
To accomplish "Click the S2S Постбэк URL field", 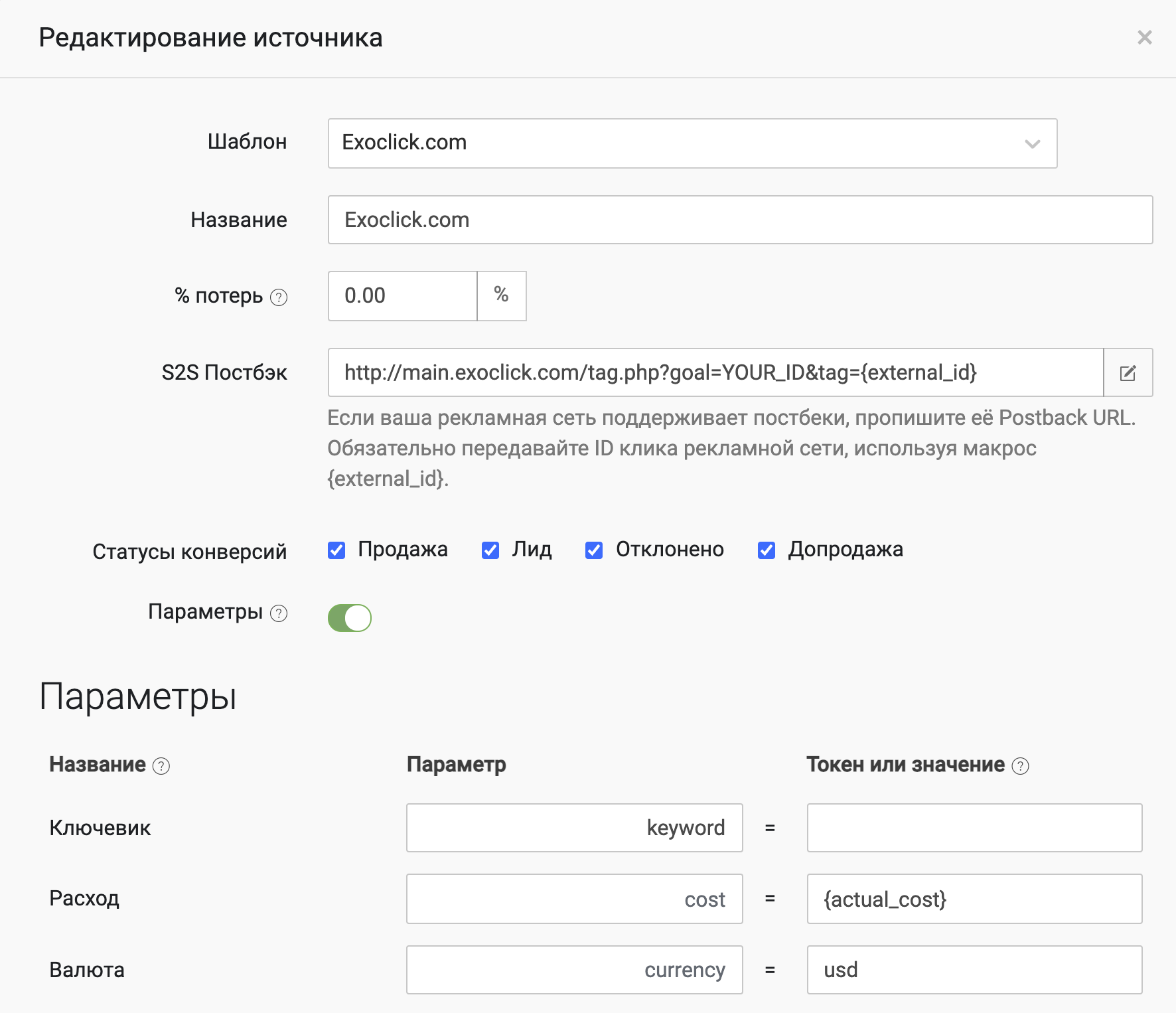I will click(715, 372).
